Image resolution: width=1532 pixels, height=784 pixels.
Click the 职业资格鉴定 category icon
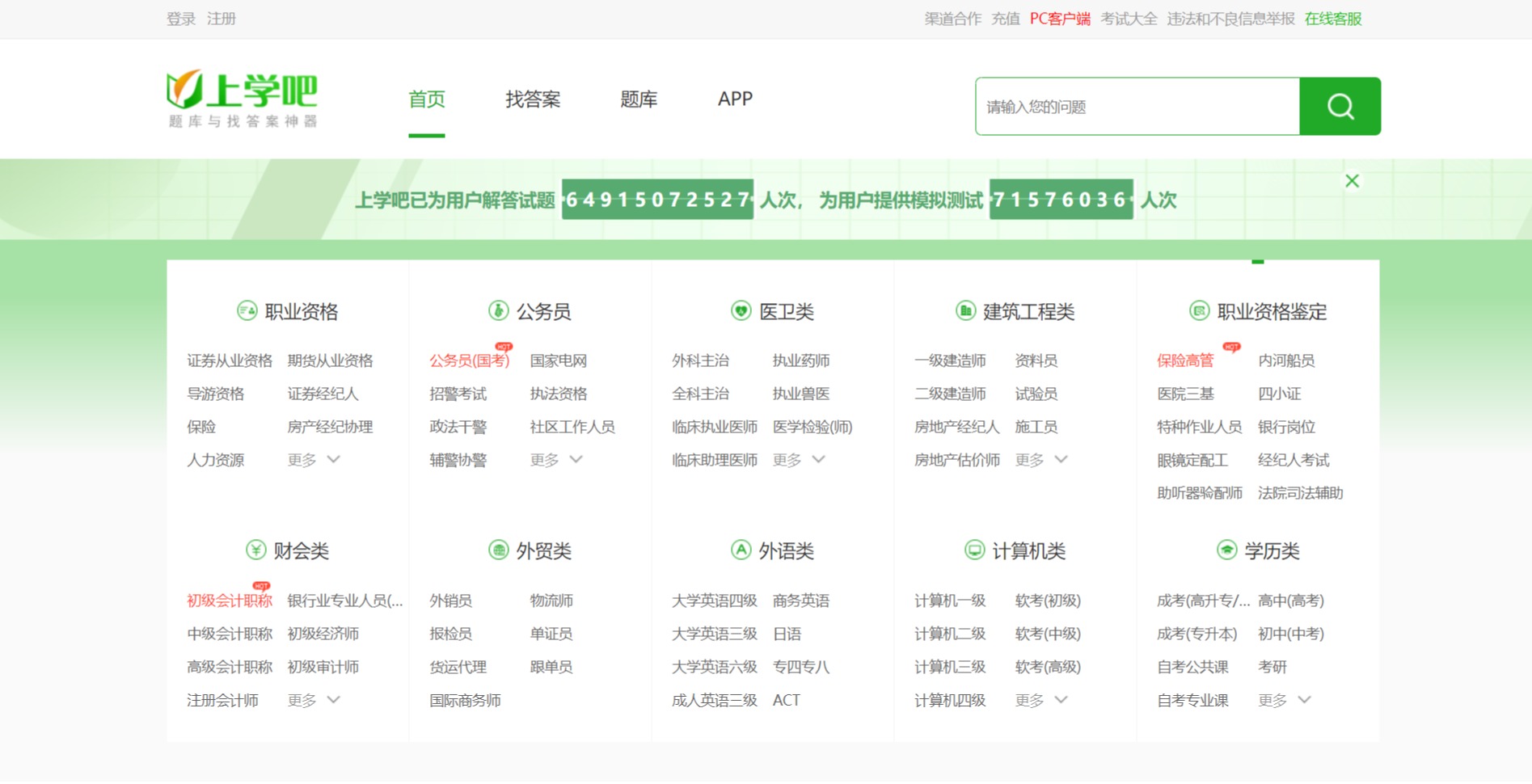point(1199,310)
